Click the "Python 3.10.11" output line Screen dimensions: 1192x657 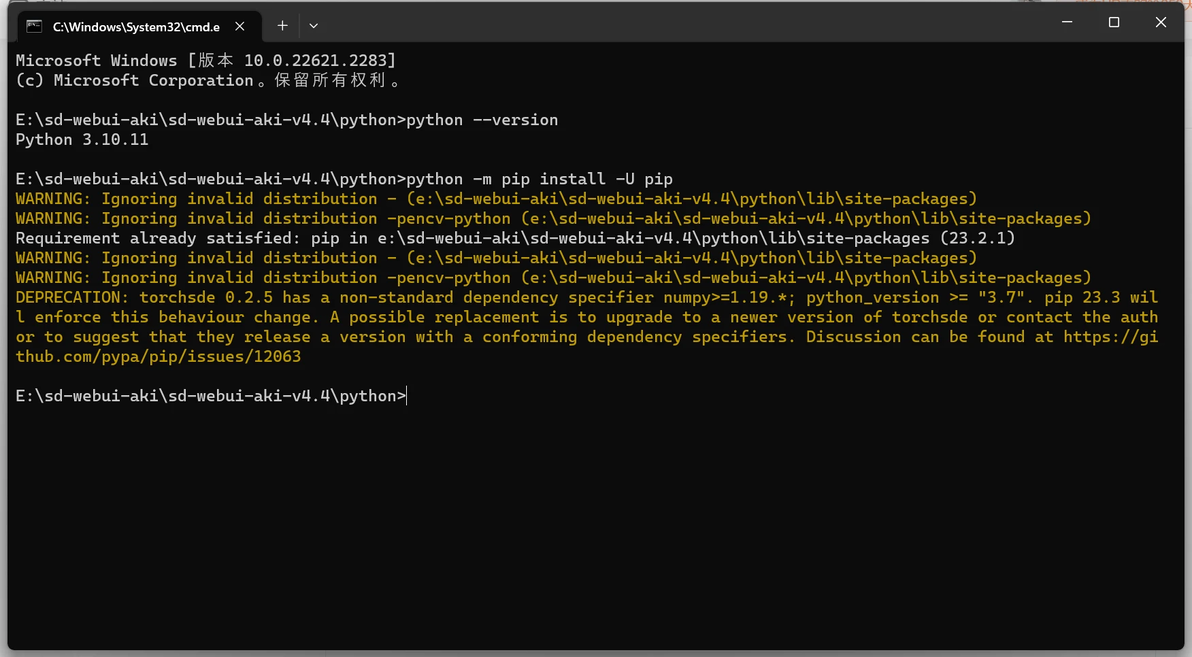coord(82,140)
